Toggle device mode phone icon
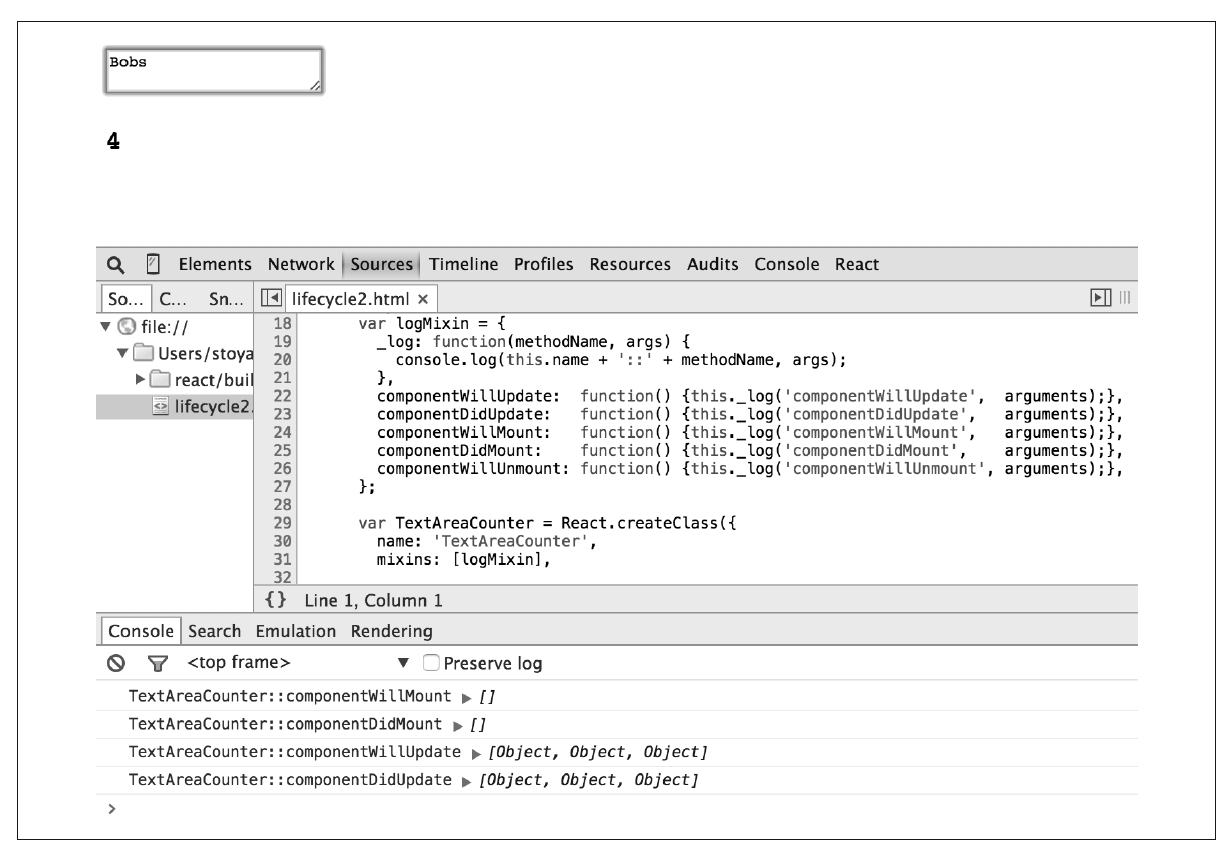The image size is (1230, 854). pyautogui.click(x=153, y=265)
